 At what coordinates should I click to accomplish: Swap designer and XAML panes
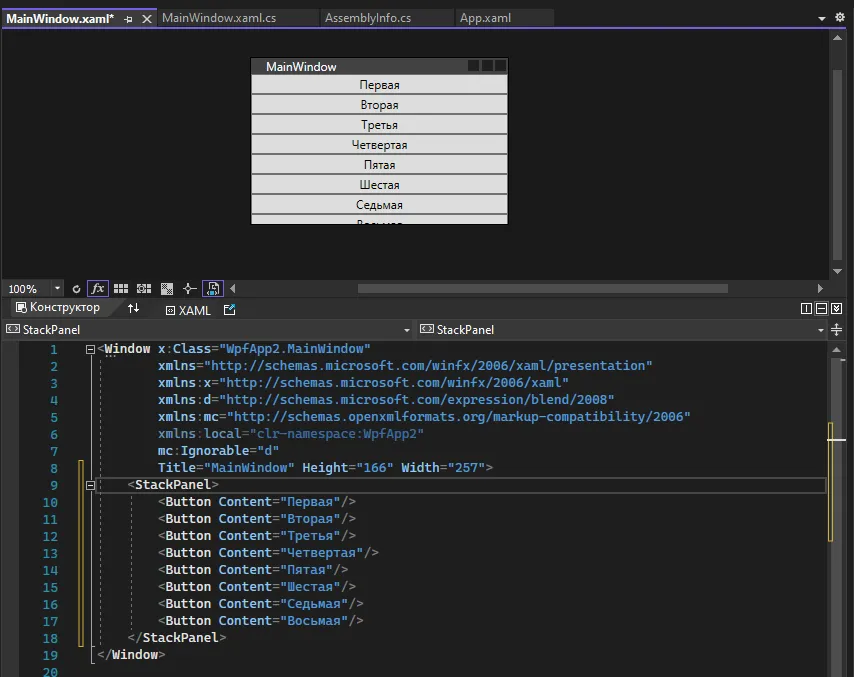click(133, 308)
